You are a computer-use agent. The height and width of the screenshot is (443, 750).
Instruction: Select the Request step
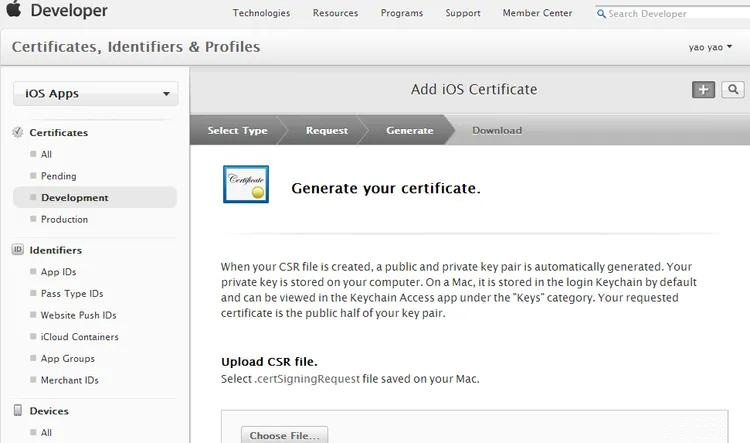327,131
